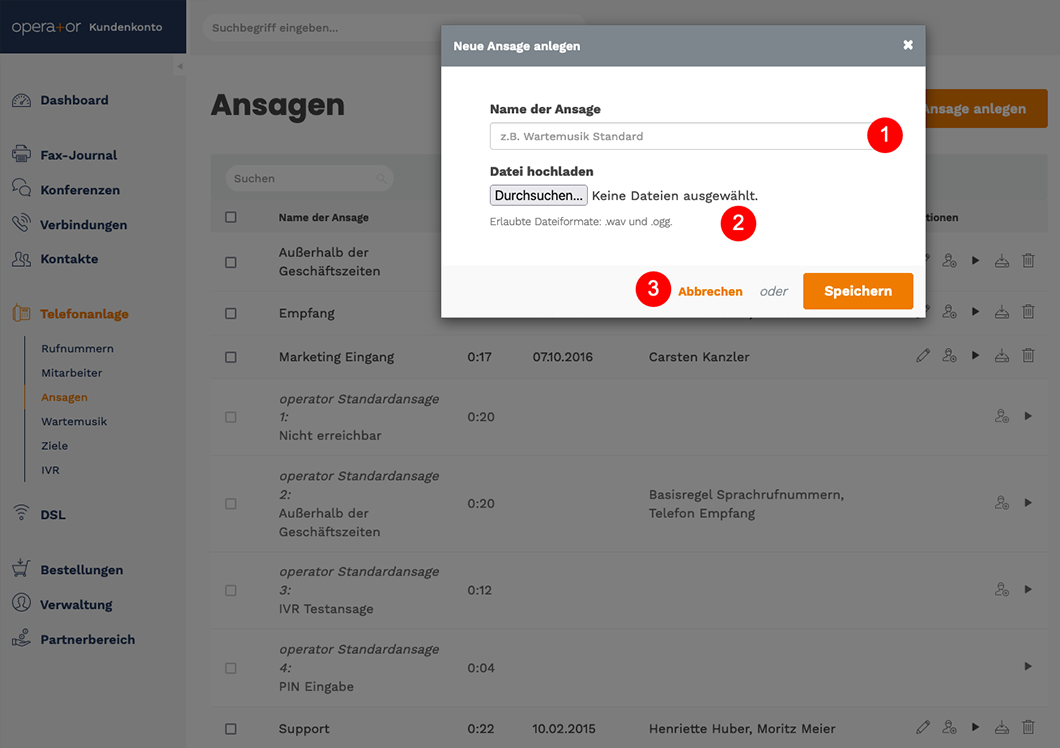
Task: Play the Support announcement
Action: (975, 727)
